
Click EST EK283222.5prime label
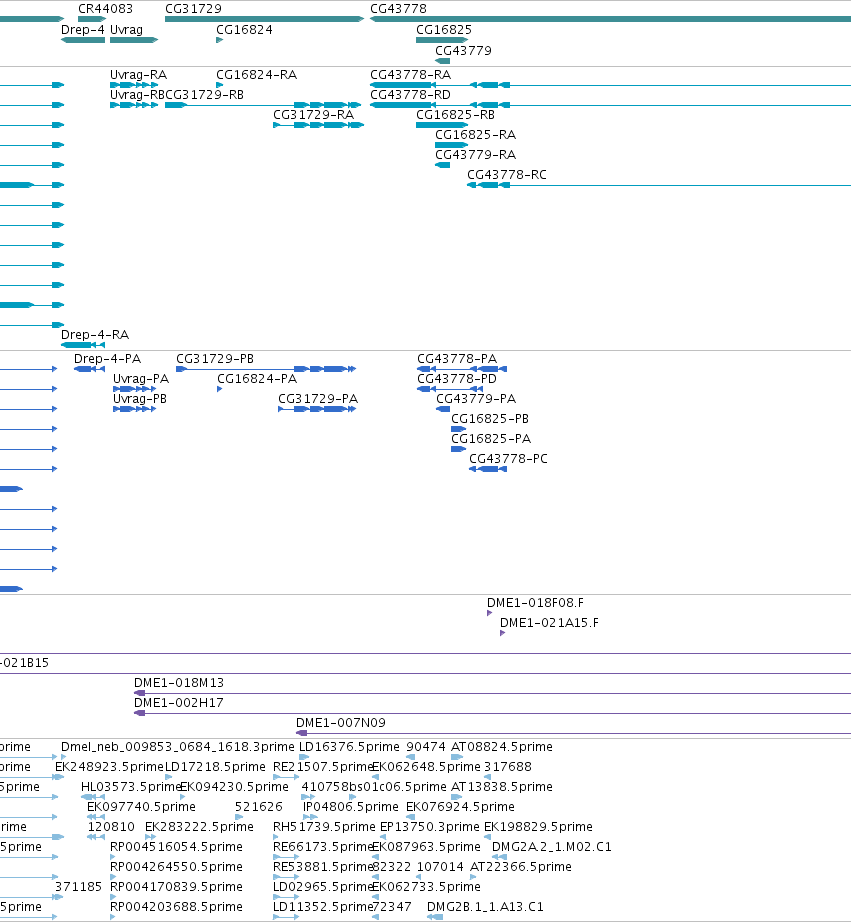(x=199, y=827)
